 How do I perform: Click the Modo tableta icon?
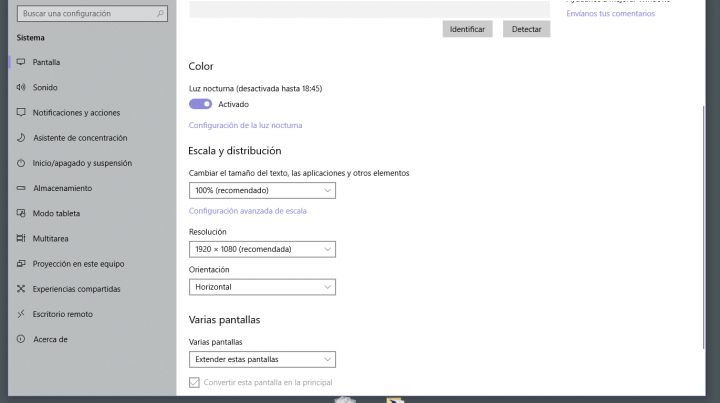pyautogui.click(x=21, y=213)
